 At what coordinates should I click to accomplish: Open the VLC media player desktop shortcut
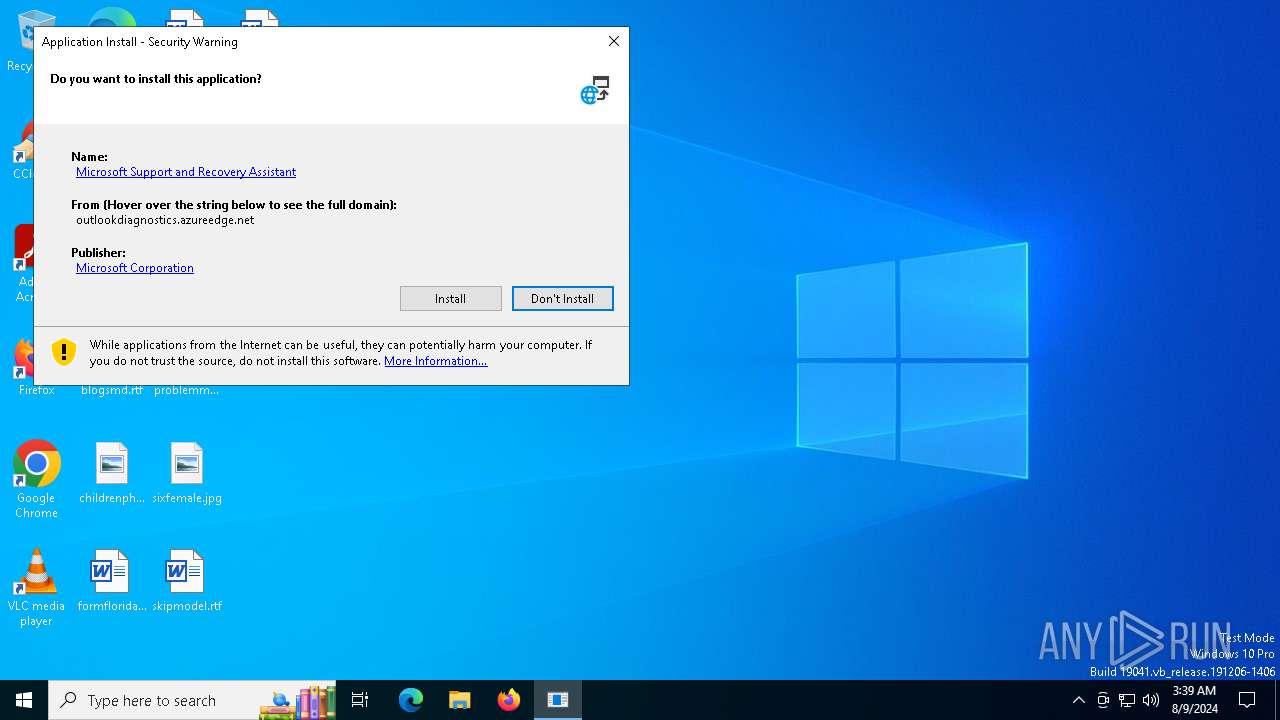36,588
